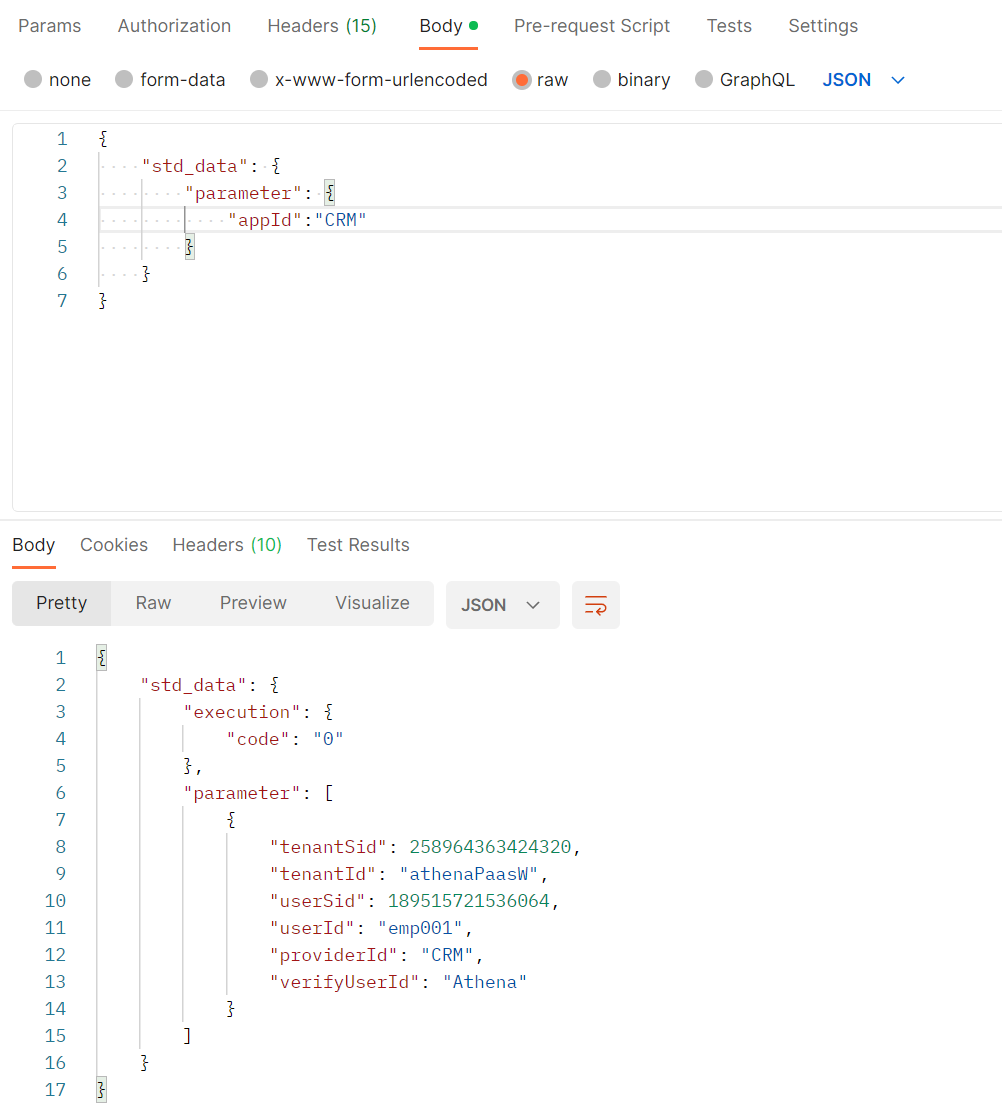Image resolution: width=1002 pixels, height=1118 pixels.
Task: Click the "appId":"CRM" line in request editor
Action: coord(297,220)
